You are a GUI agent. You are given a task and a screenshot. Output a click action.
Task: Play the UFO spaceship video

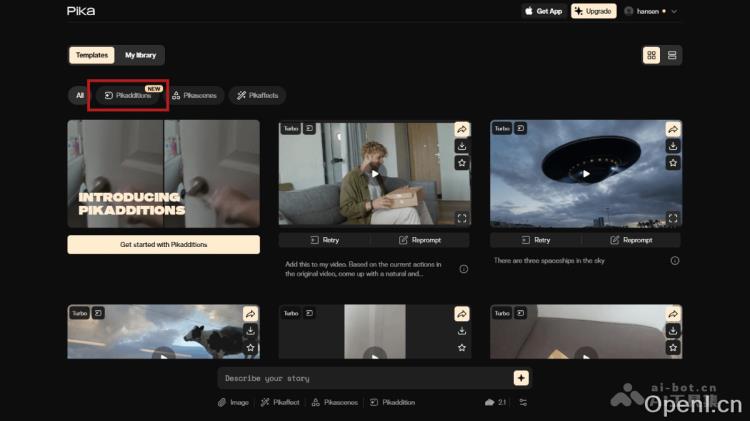586,173
